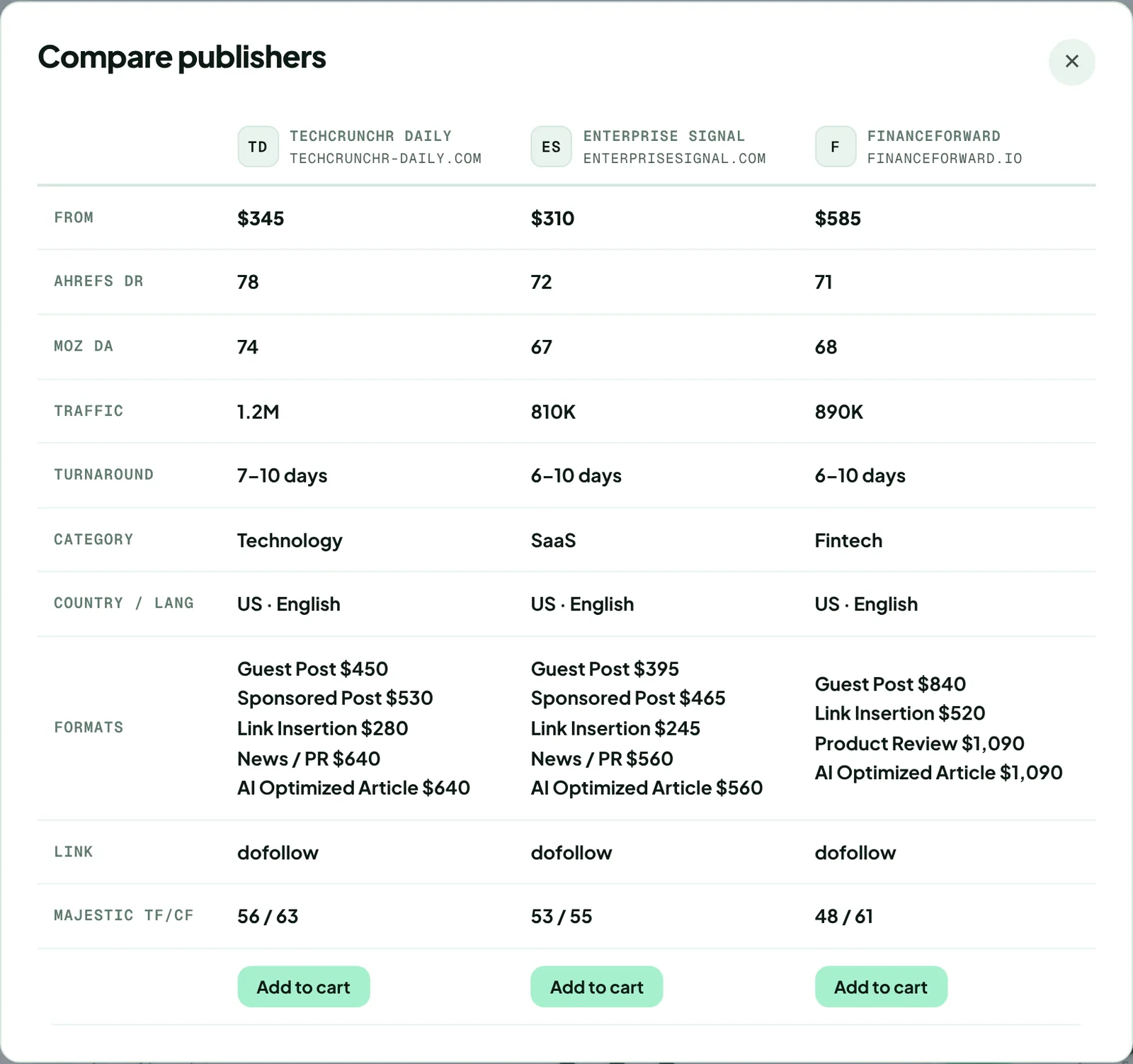
Task: Select Guest Post $450 format
Action: (x=312, y=669)
